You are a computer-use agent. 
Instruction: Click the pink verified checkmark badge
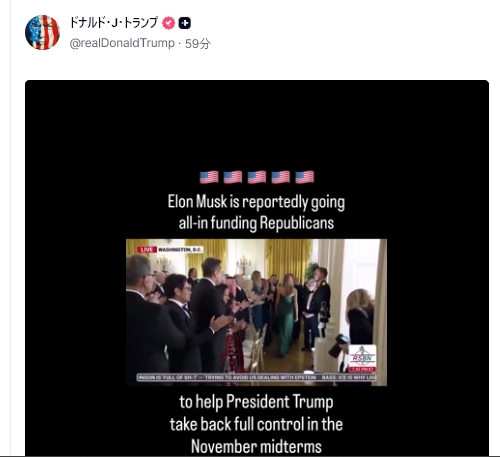169,23
